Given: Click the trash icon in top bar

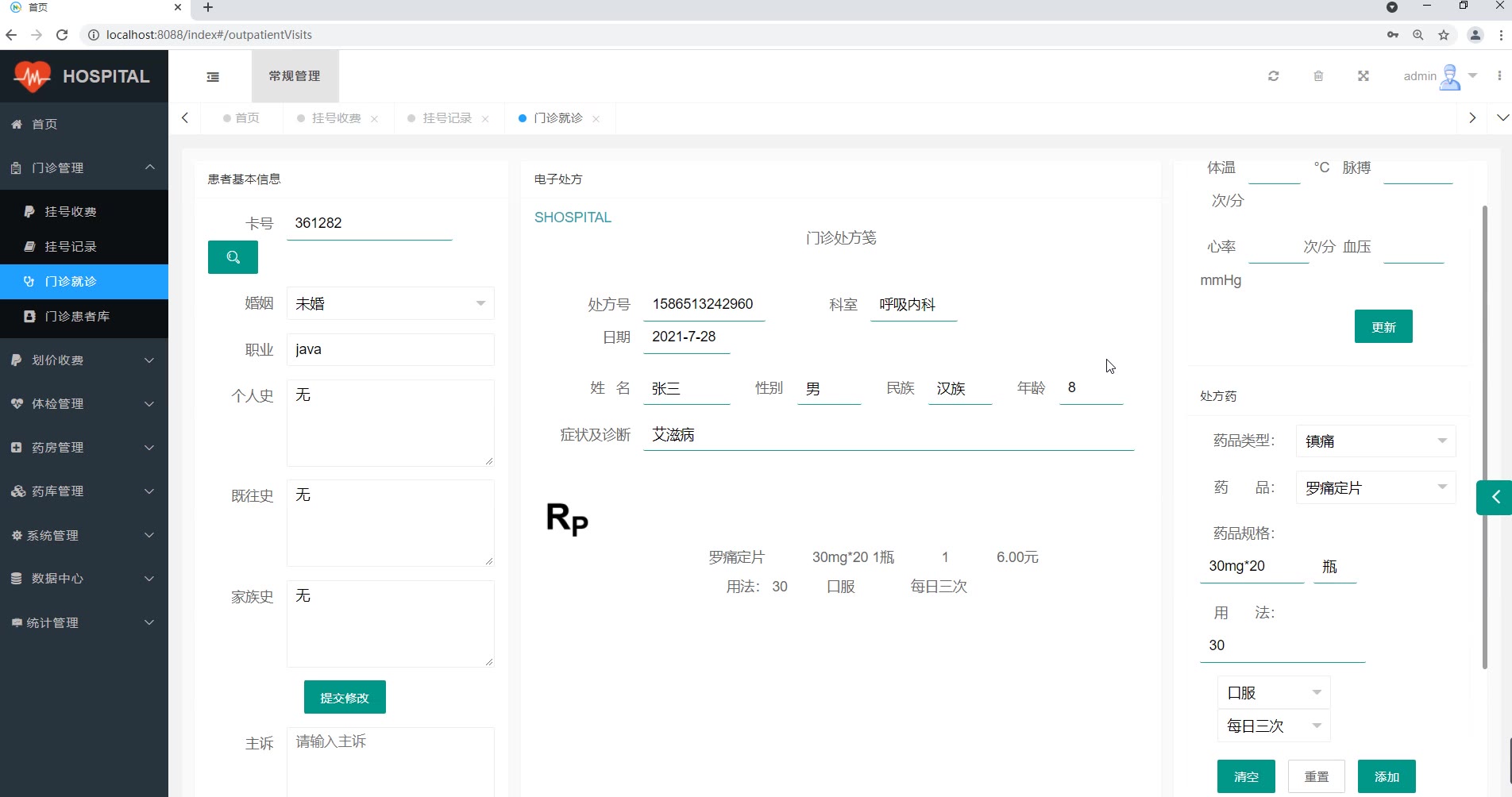Looking at the screenshot, I should 1318,76.
